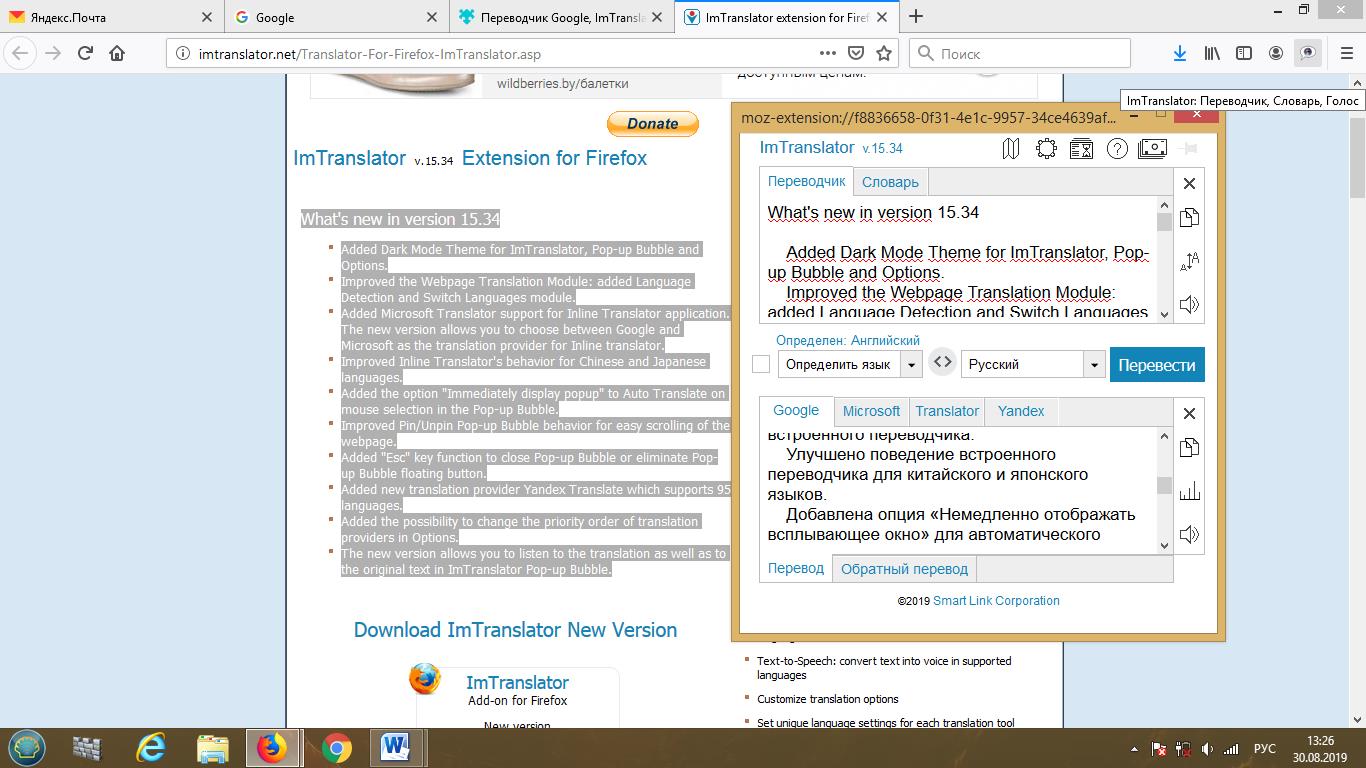The width and height of the screenshot is (1366, 768).
Task: Click 'Download ImTranslator New Version' heading link
Action: (515, 630)
